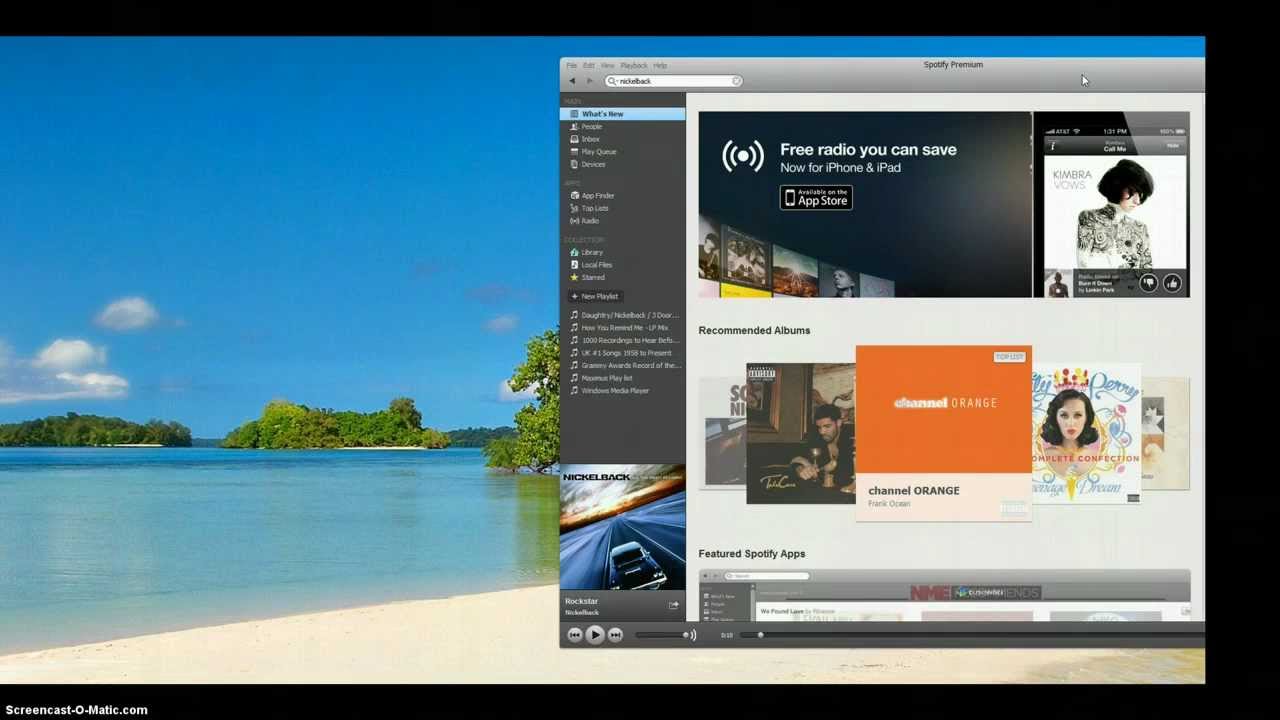
Task: Skip to next track
Action: pos(615,635)
